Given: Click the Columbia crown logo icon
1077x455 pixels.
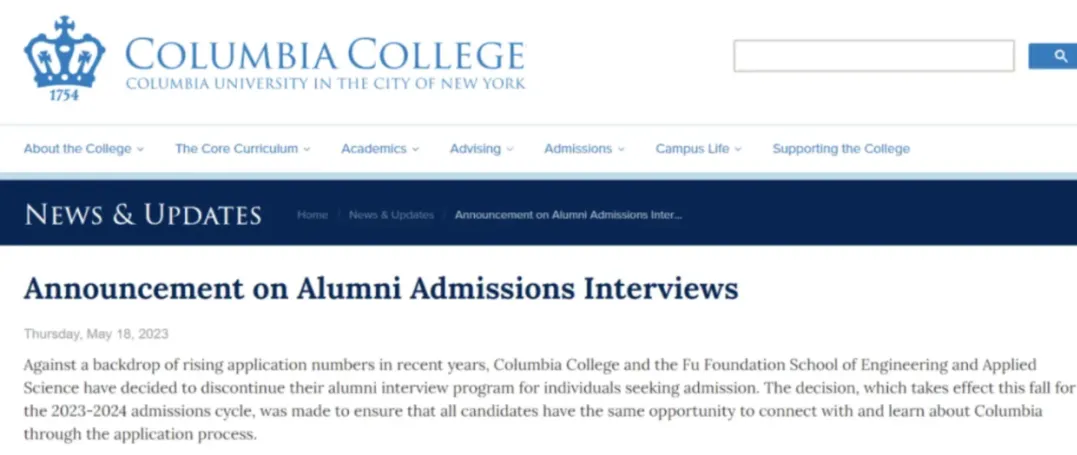Looking at the screenshot, I should [65, 58].
